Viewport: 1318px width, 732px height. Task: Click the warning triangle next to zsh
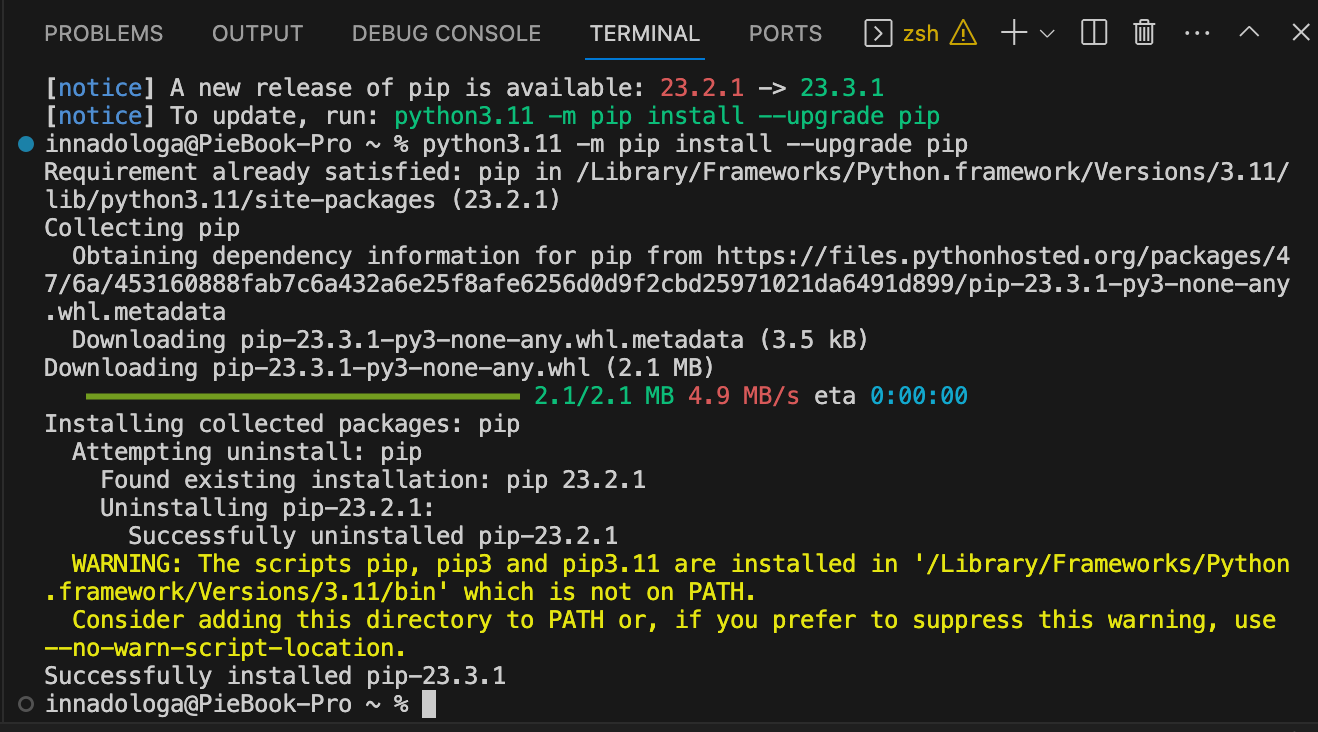point(962,32)
